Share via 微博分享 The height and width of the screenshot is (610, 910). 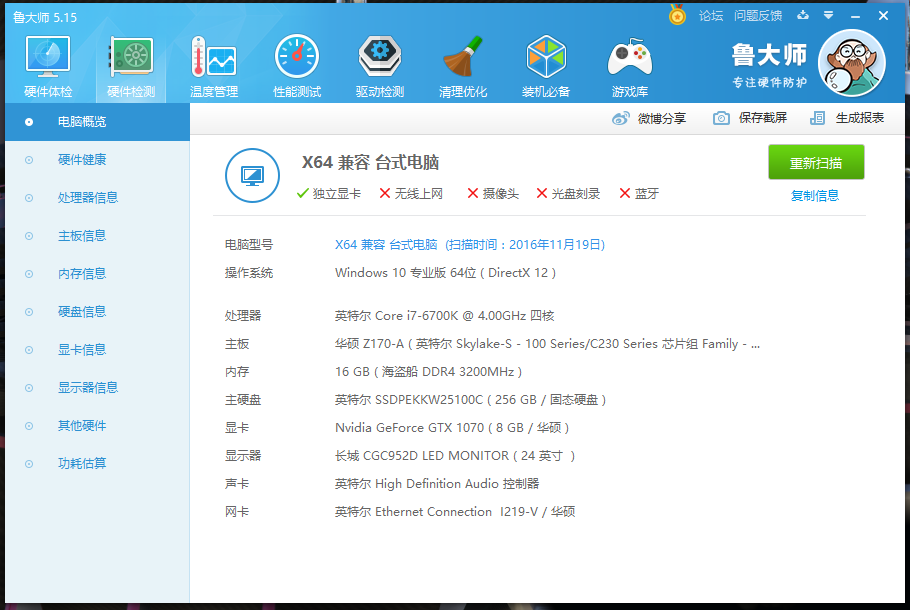click(649, 118)
